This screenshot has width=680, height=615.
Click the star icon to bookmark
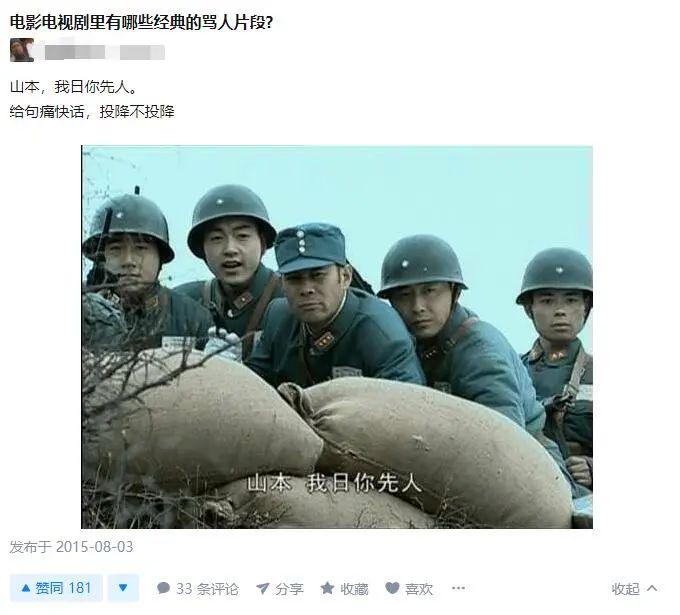pos(327,588)
